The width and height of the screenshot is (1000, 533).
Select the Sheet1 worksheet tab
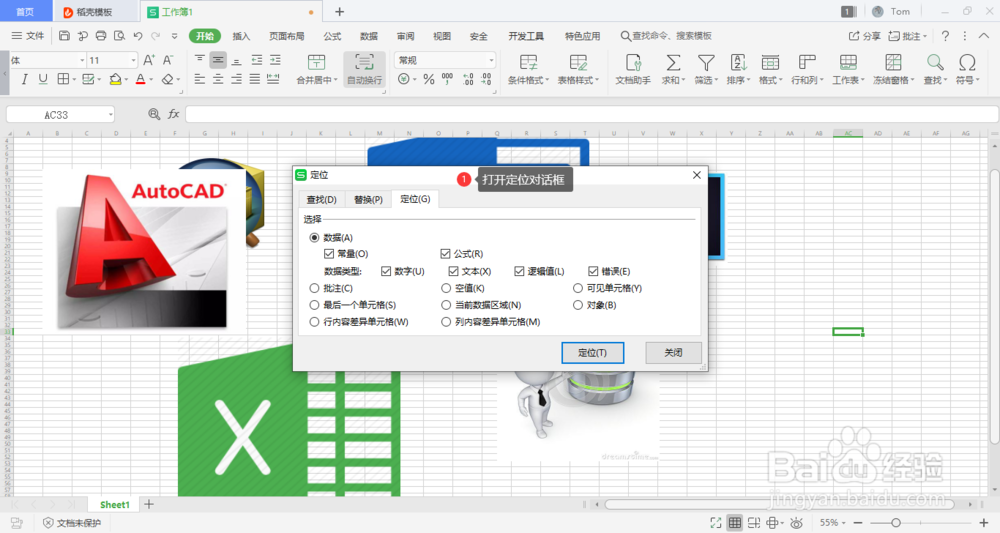pos(115,504)
